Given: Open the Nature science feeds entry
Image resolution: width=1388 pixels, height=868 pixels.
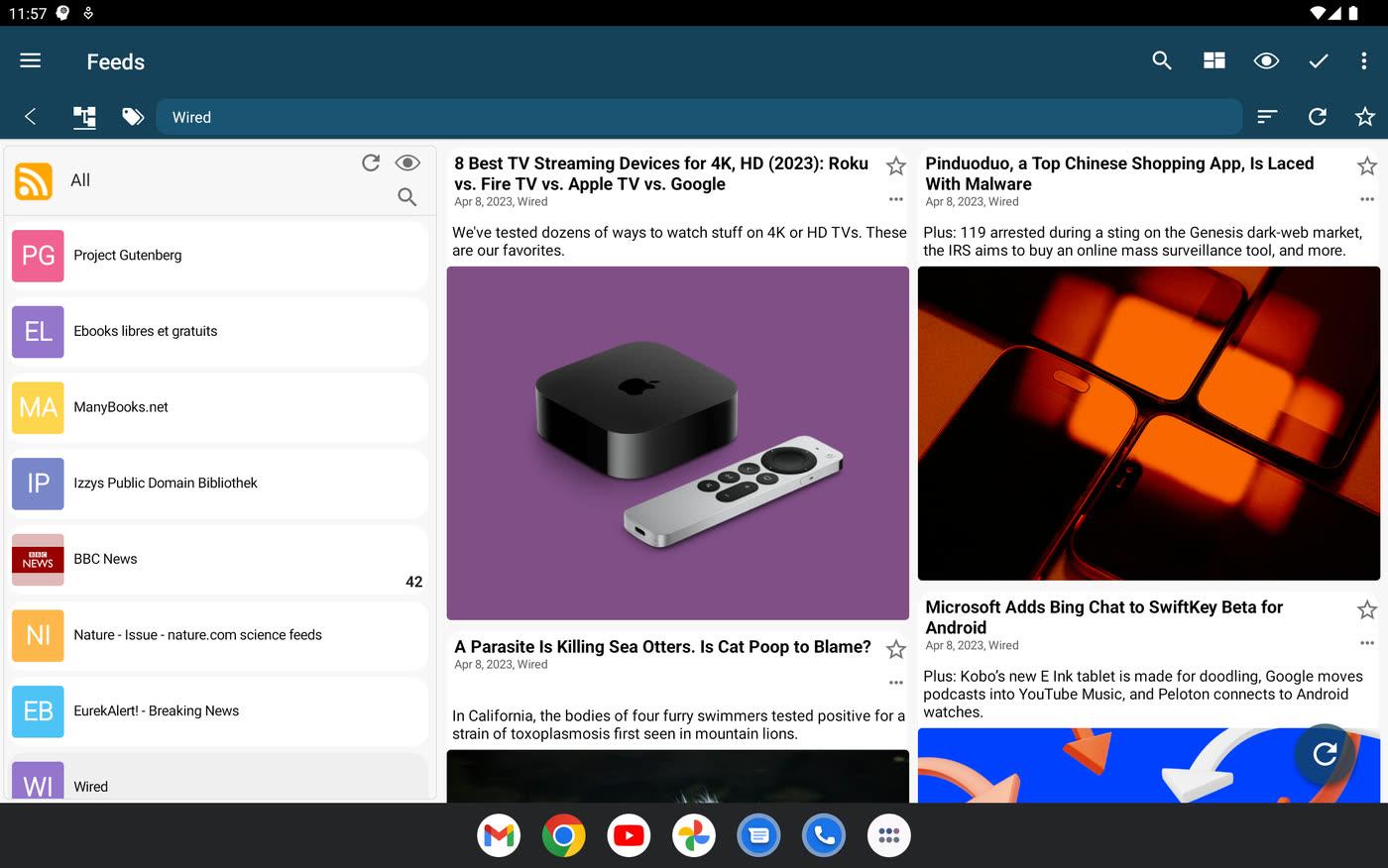Looking at the screenshot, I should [x=220, y=635].
